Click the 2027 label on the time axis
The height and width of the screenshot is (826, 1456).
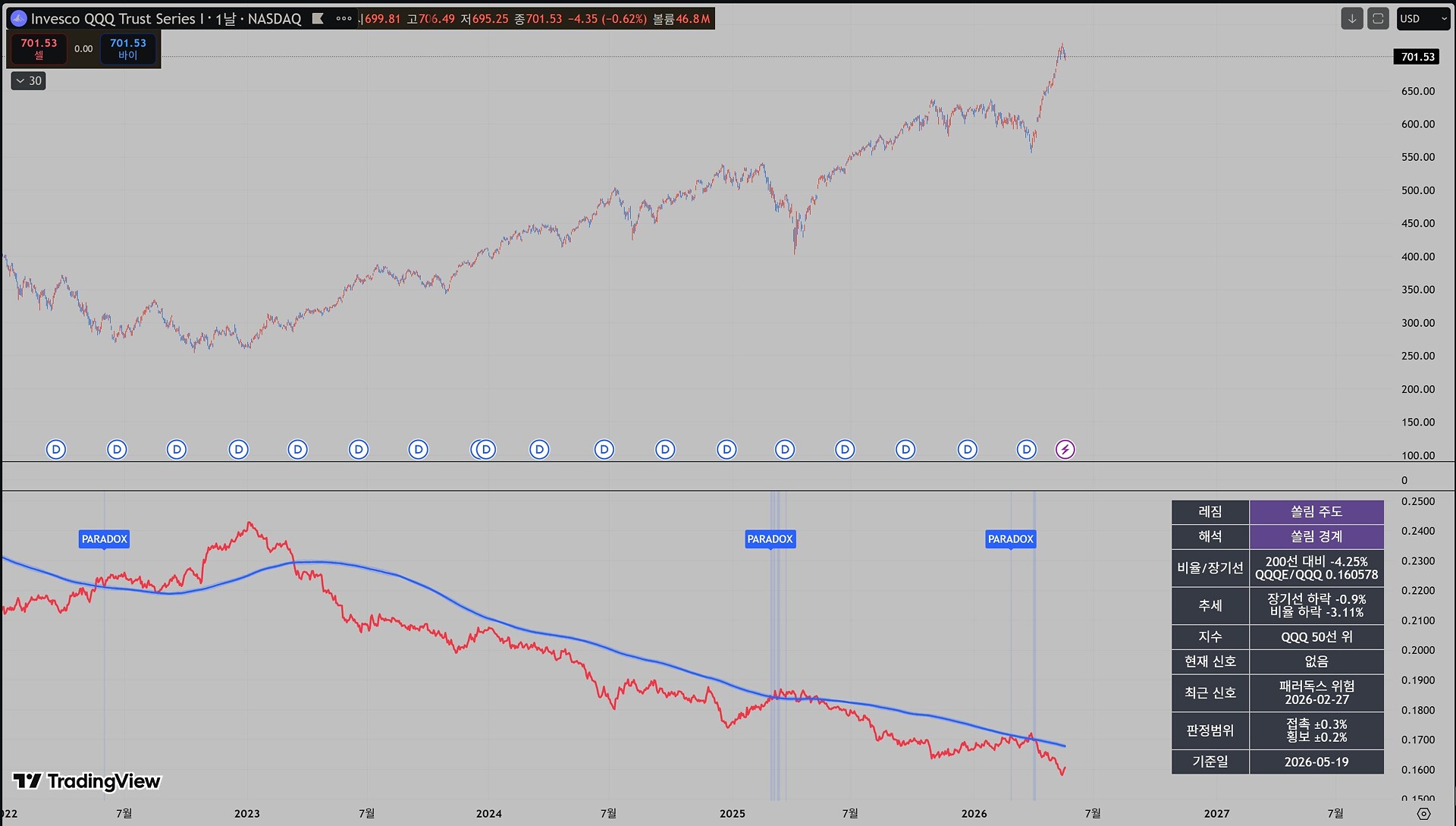tap(1216, 814)
